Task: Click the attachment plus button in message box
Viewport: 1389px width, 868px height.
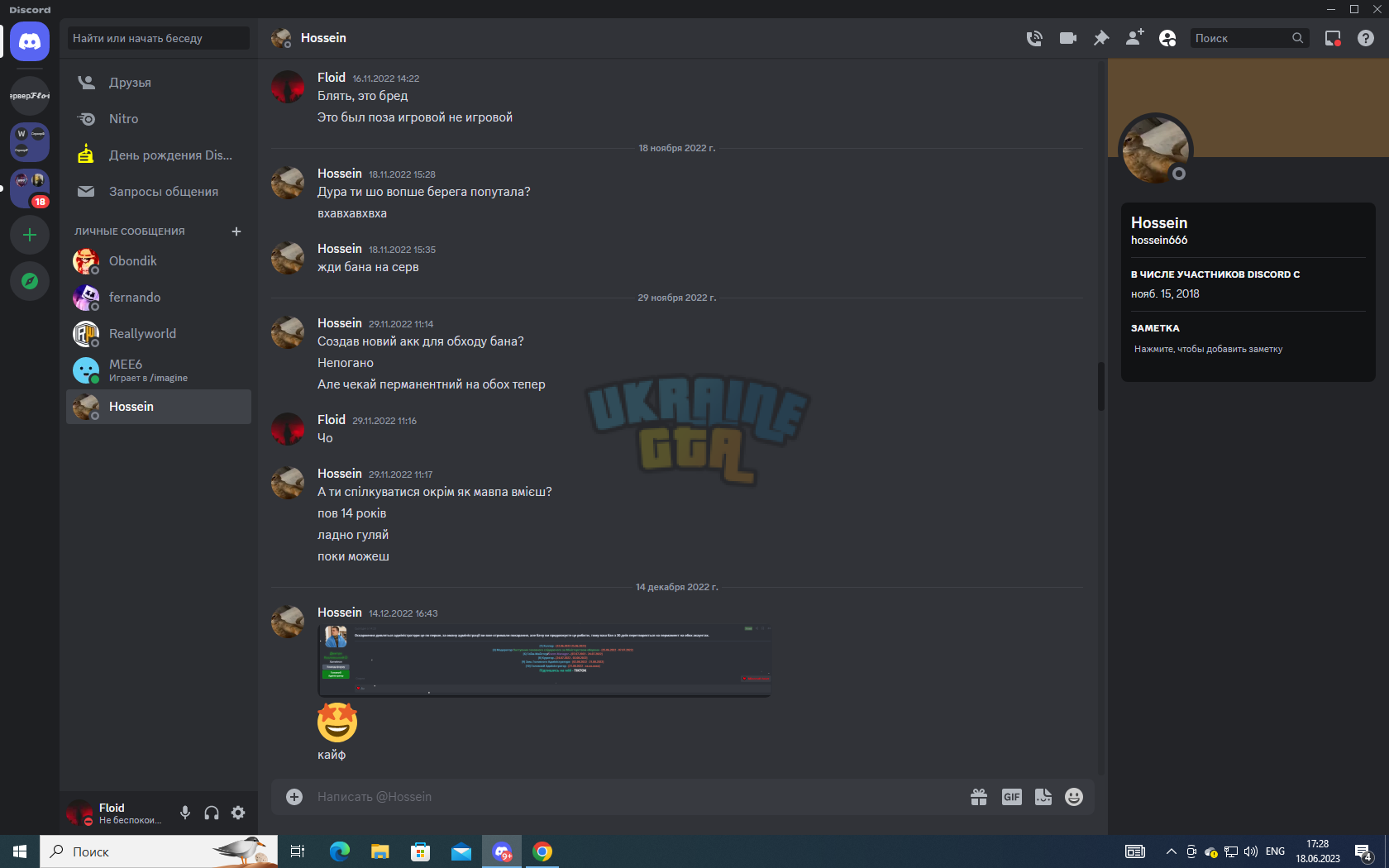Action: pyautogui.click(x=294, y=797)
